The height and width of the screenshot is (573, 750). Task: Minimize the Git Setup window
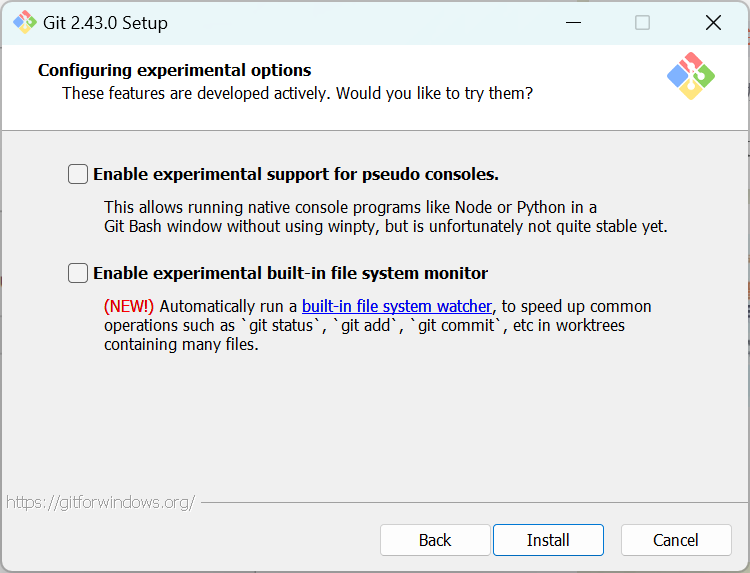pyautogui.click(x=573, y=22)
